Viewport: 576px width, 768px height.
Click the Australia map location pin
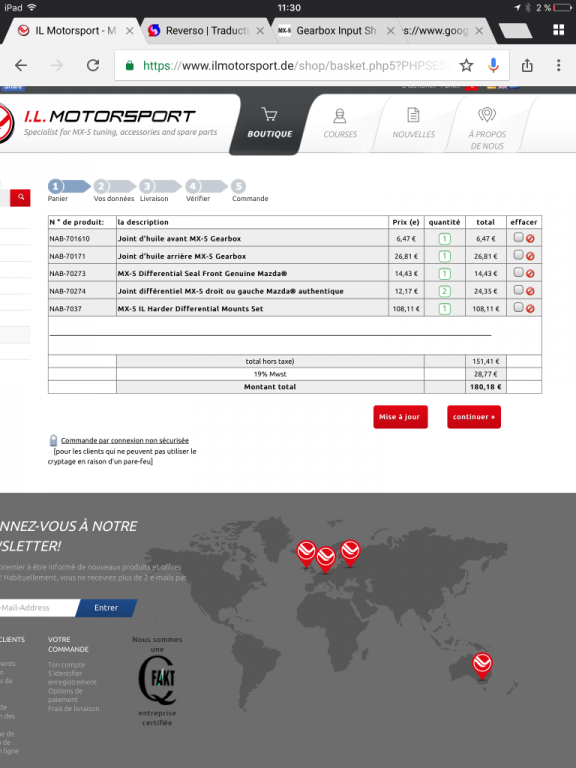482,665
